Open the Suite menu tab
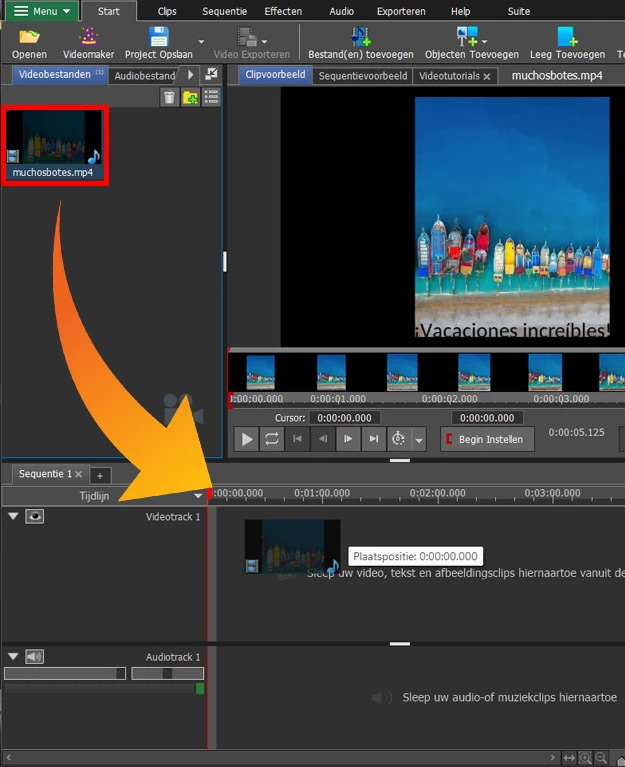This screenshot has height=767, width=625. (x=518, y=11)
